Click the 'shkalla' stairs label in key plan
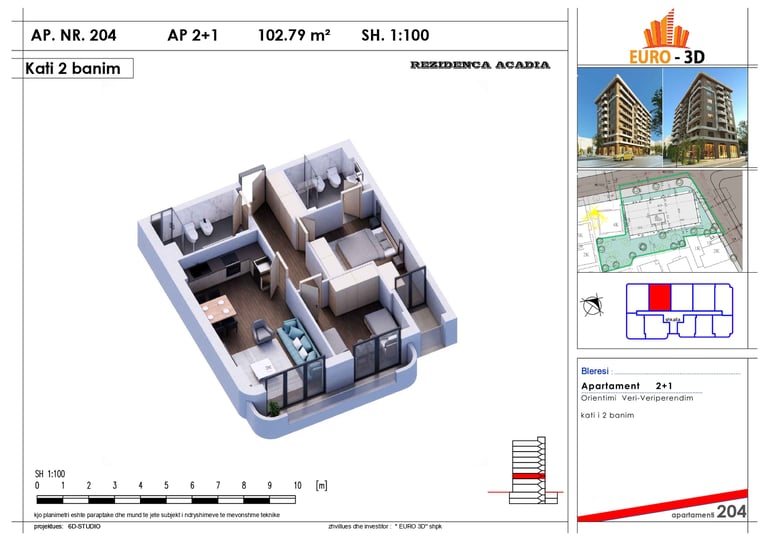 tap(673, 319)
